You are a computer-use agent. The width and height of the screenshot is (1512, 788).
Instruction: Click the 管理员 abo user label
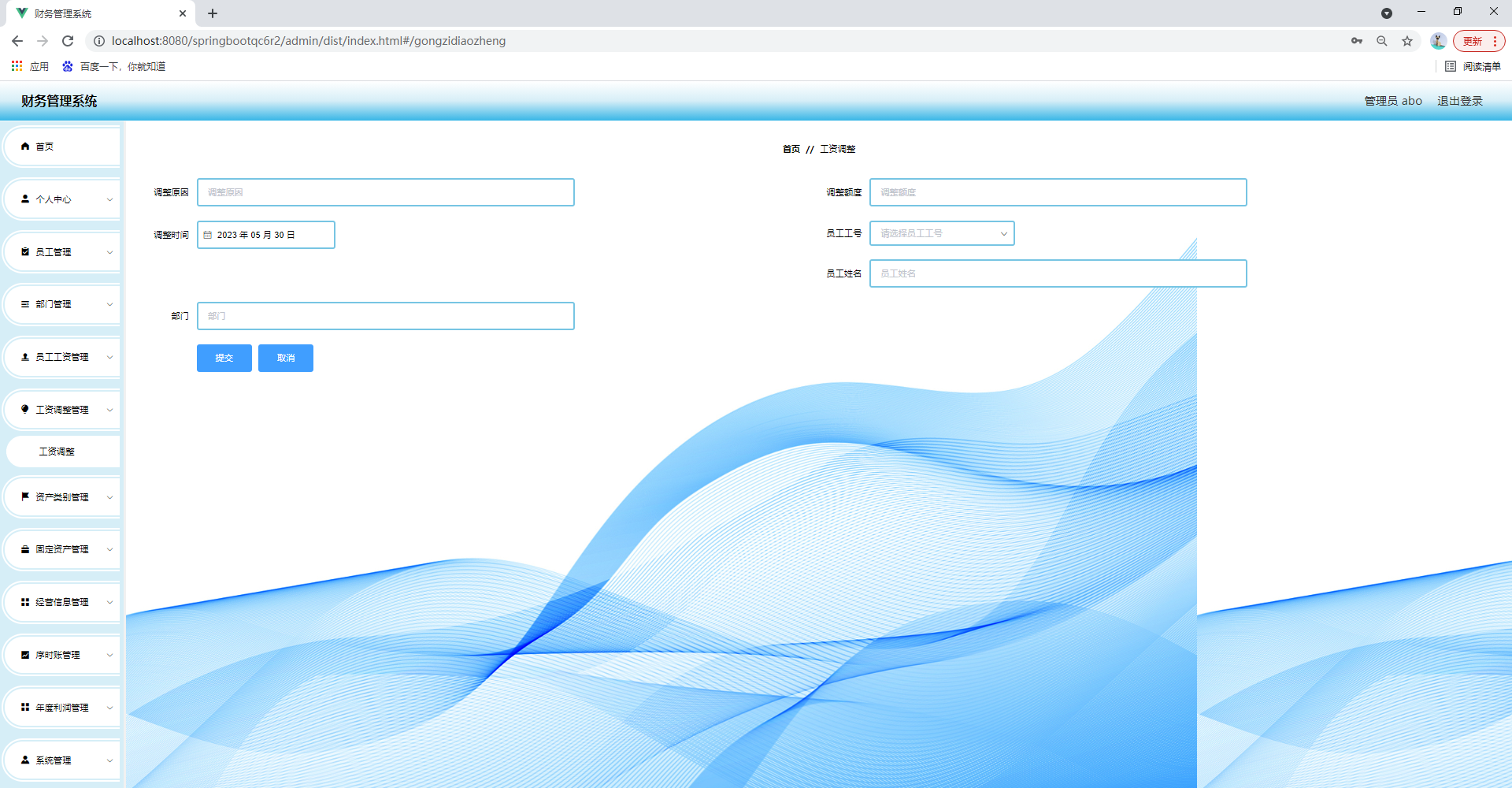tap(1393, 101)
